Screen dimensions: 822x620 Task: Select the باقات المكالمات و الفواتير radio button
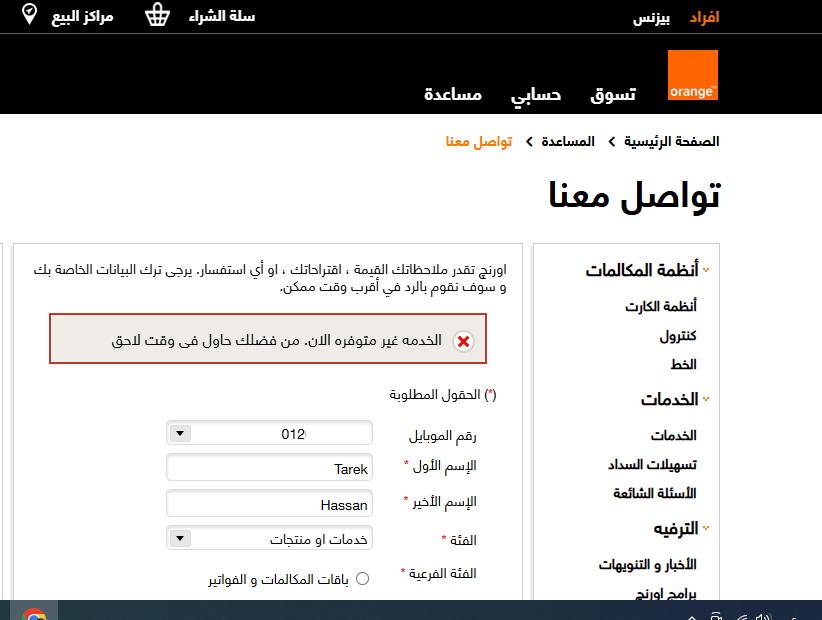click(362, 579)
